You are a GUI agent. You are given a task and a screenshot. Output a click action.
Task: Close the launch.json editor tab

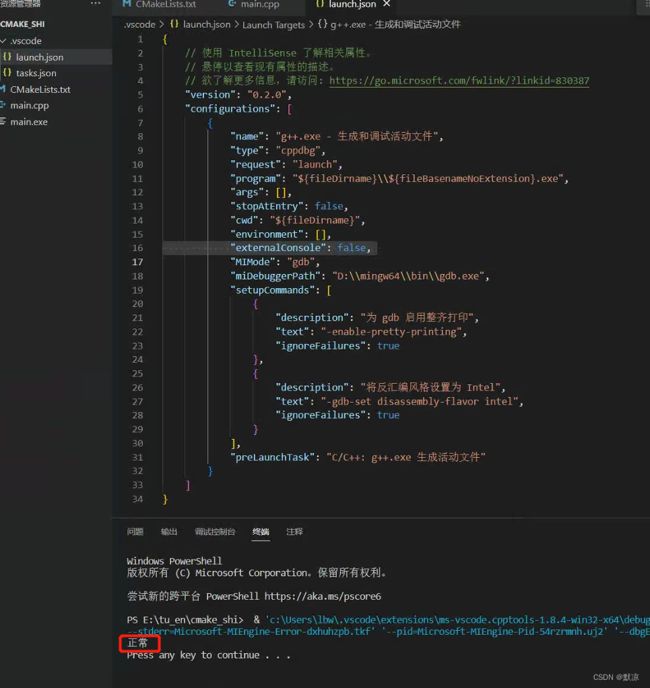tap(387, 4)
